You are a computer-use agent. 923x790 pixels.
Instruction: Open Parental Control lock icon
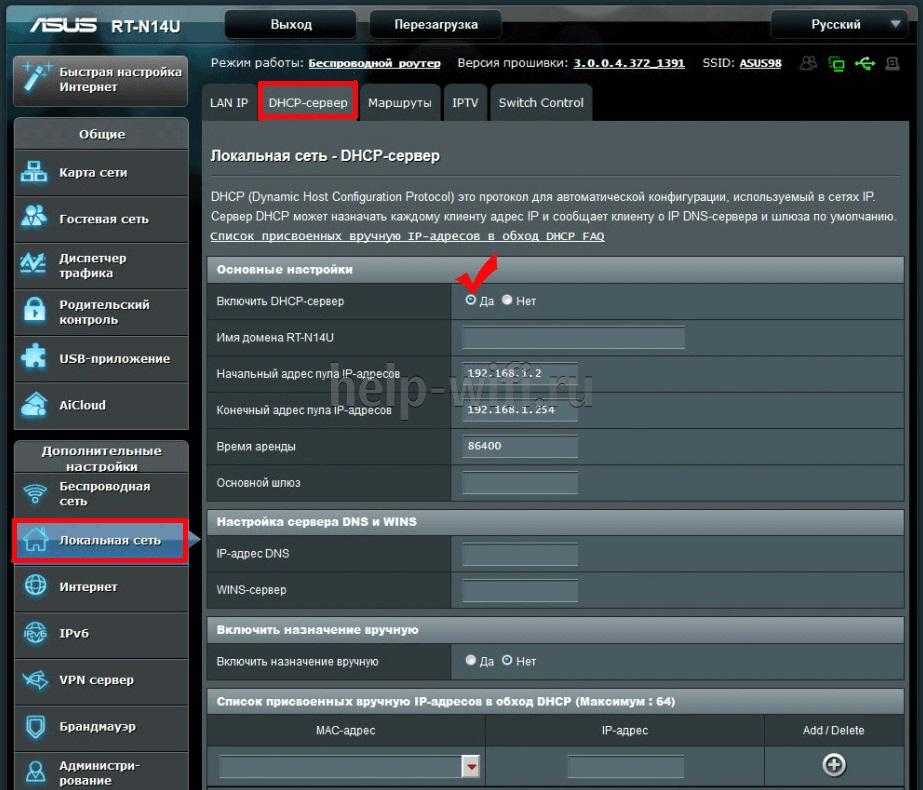pos(35,311)
